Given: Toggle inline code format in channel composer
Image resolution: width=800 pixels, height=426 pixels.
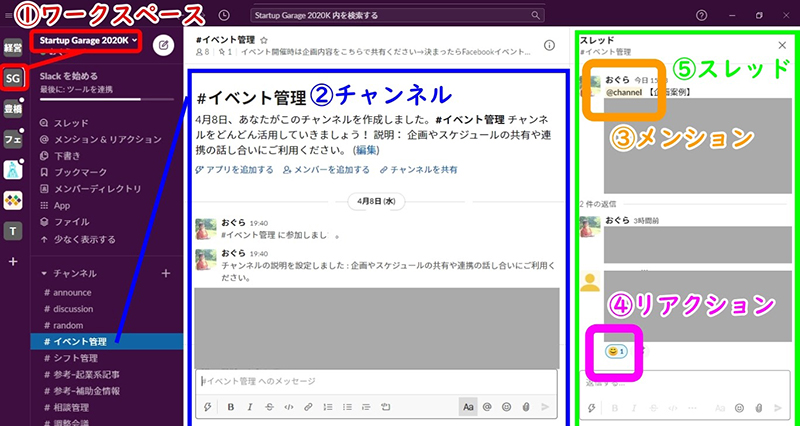Looking at the screenshot, I should pyautogui.click(x=289, y=407).
